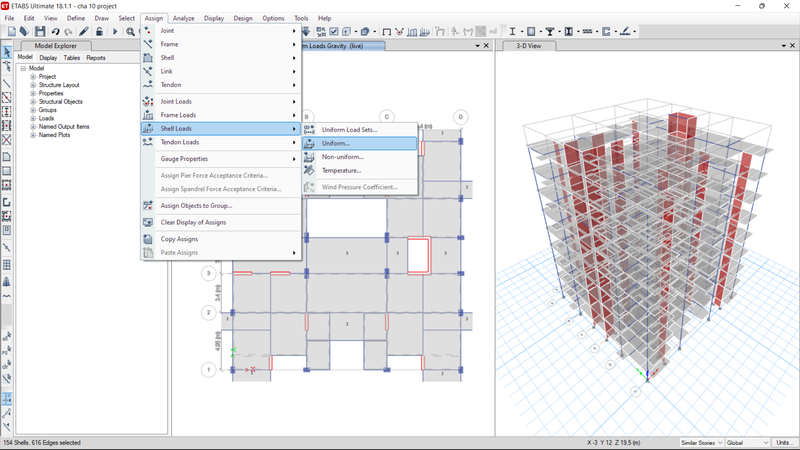Viewport: 800px width, 450px height.
Task: Click the Units... button in status bar
Action: pyautogui.click(x=784, y=442)
